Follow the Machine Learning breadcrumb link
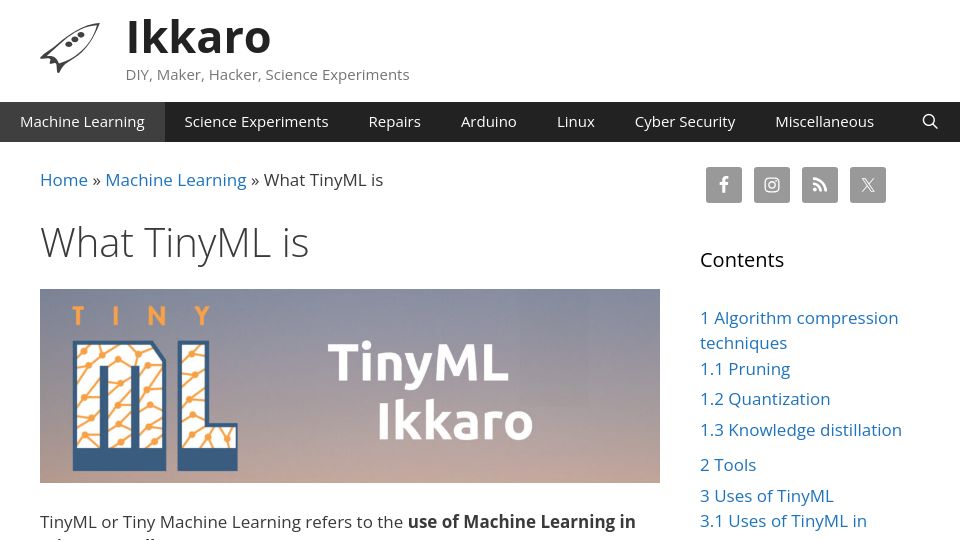 176,180
